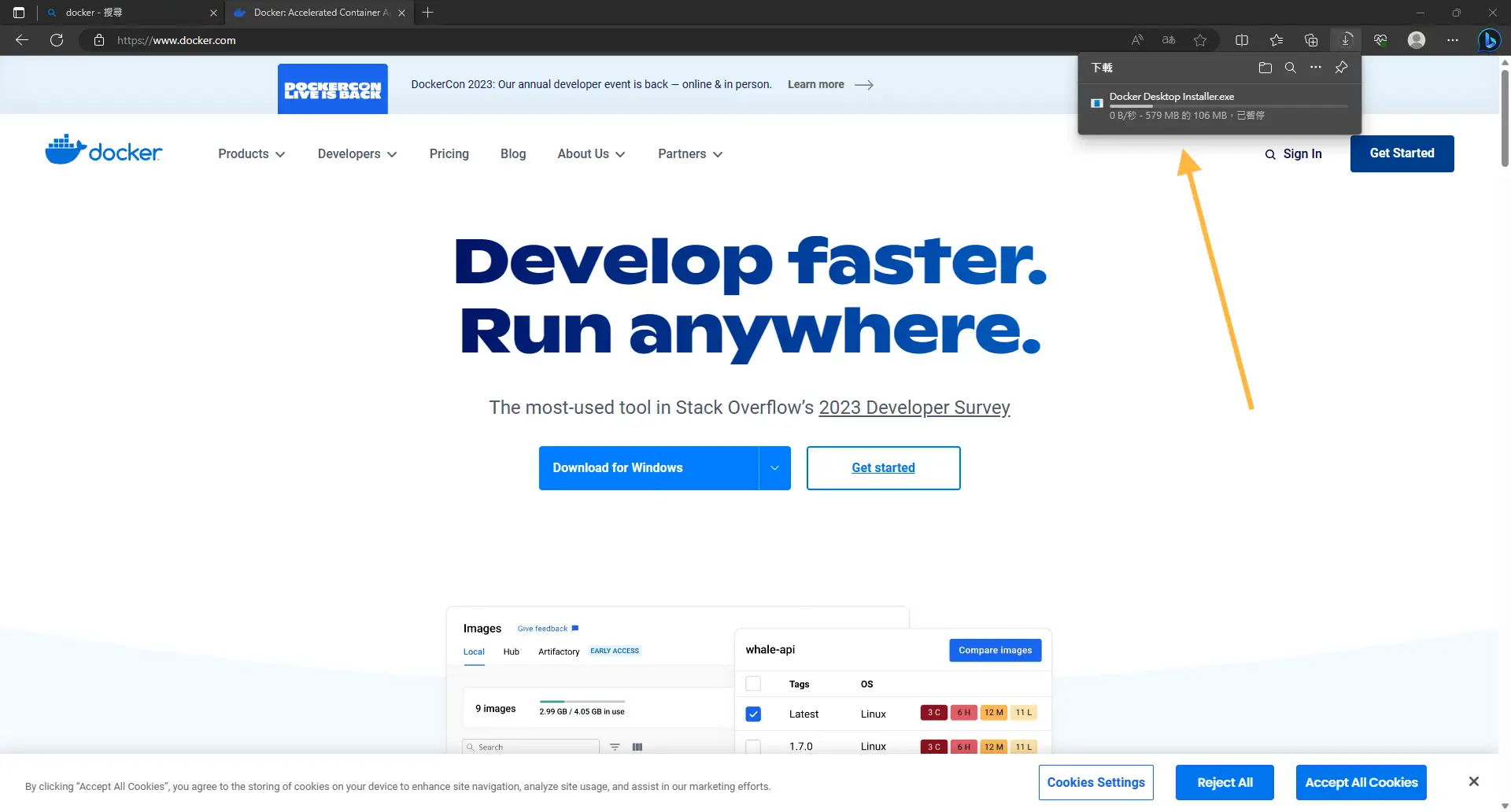This screenshot has width=1511, height=812.
Task: Click the browser refresh button
Action: [x=57, y=40]
